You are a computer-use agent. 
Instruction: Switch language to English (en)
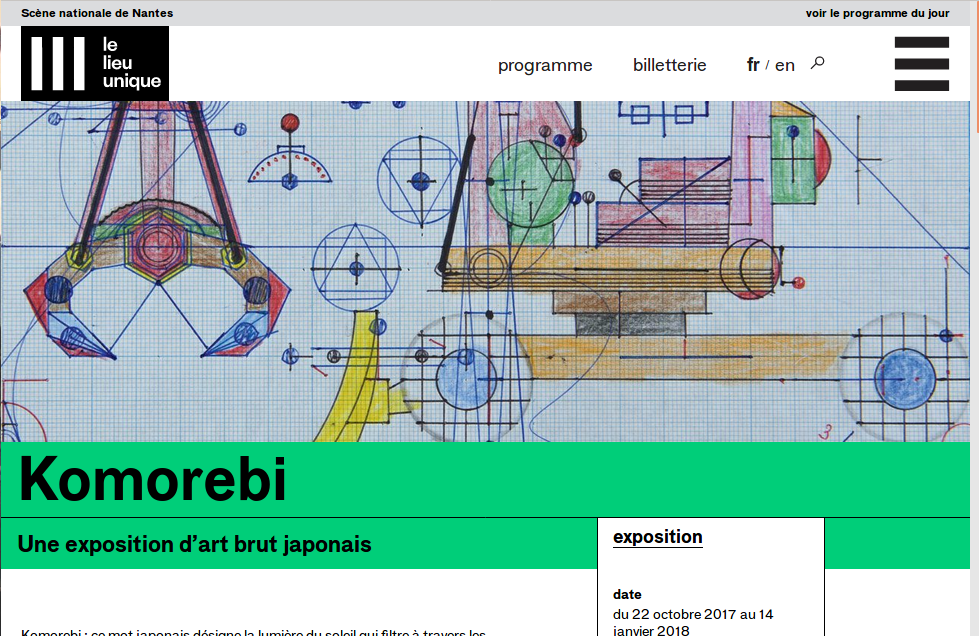click(x=785, y=65)
